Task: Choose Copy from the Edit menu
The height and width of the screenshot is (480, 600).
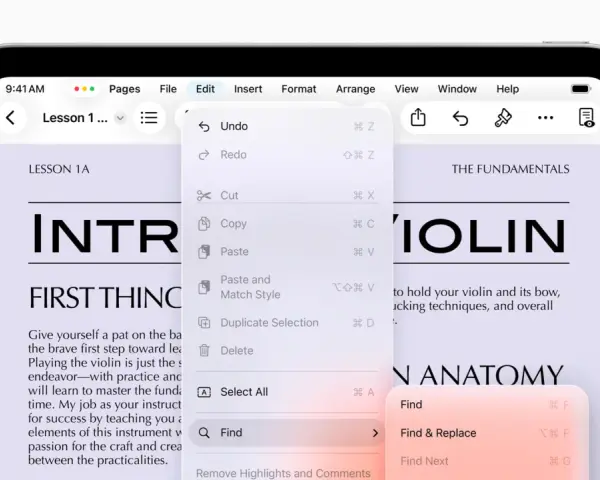Action: pos(286,224)
